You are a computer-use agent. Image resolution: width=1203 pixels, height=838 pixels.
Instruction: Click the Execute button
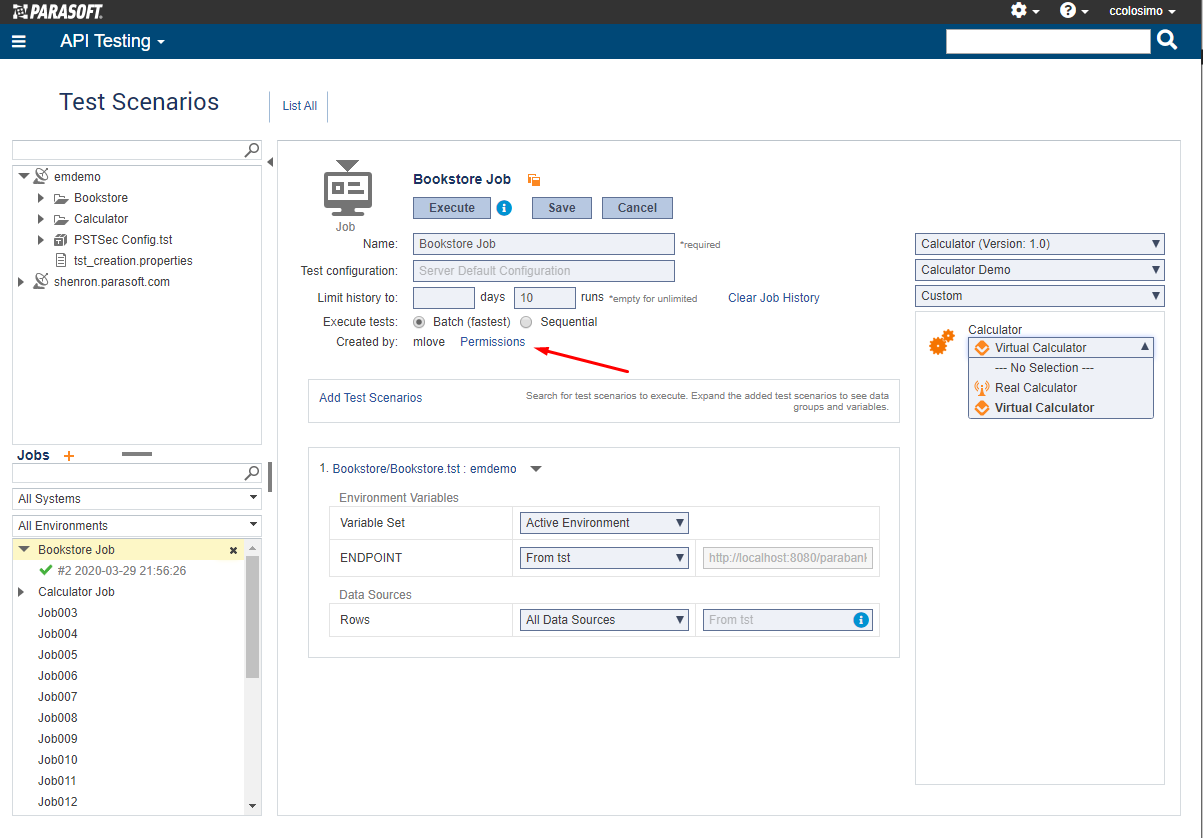(x=452, y=208)
